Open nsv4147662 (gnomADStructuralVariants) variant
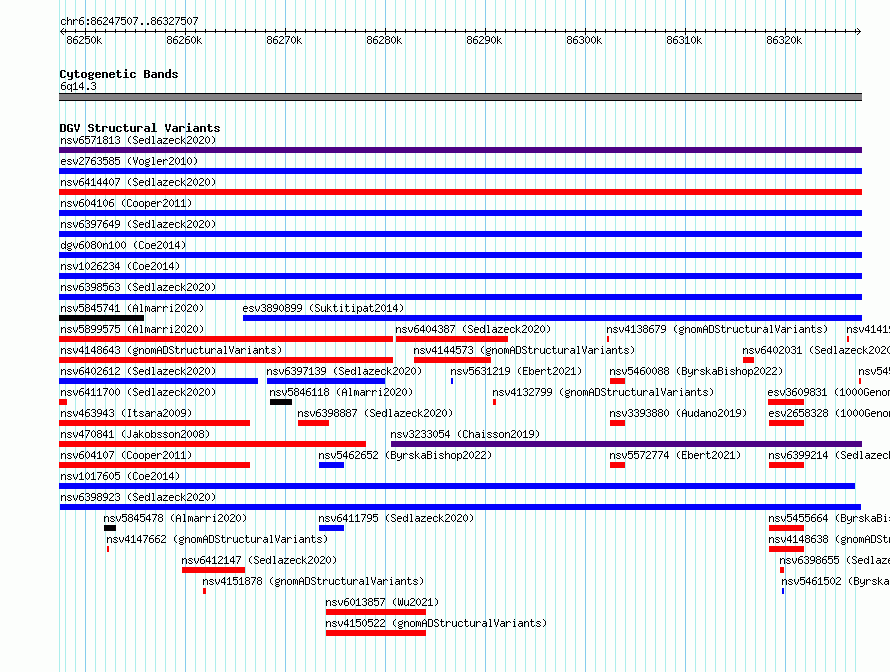This screenshot has width=890, height=672. (217, 539)
